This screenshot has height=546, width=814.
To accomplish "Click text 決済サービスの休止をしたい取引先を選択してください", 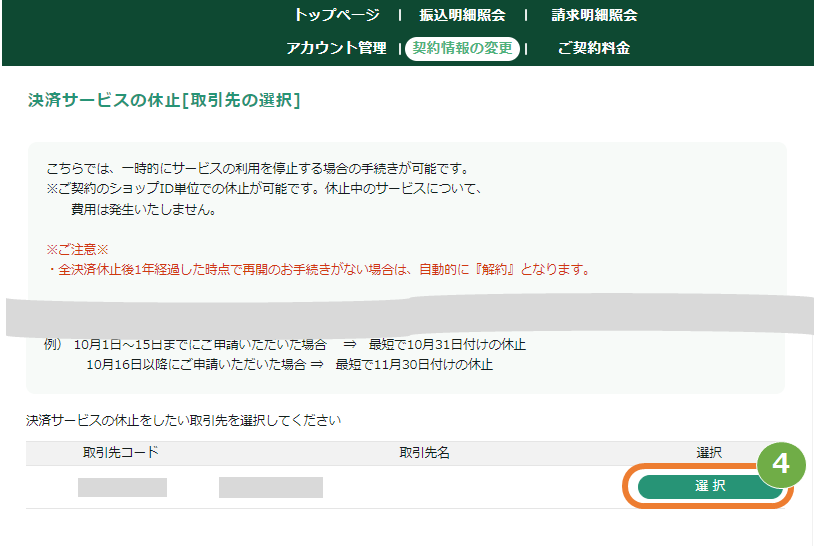I will click(184, 420).
